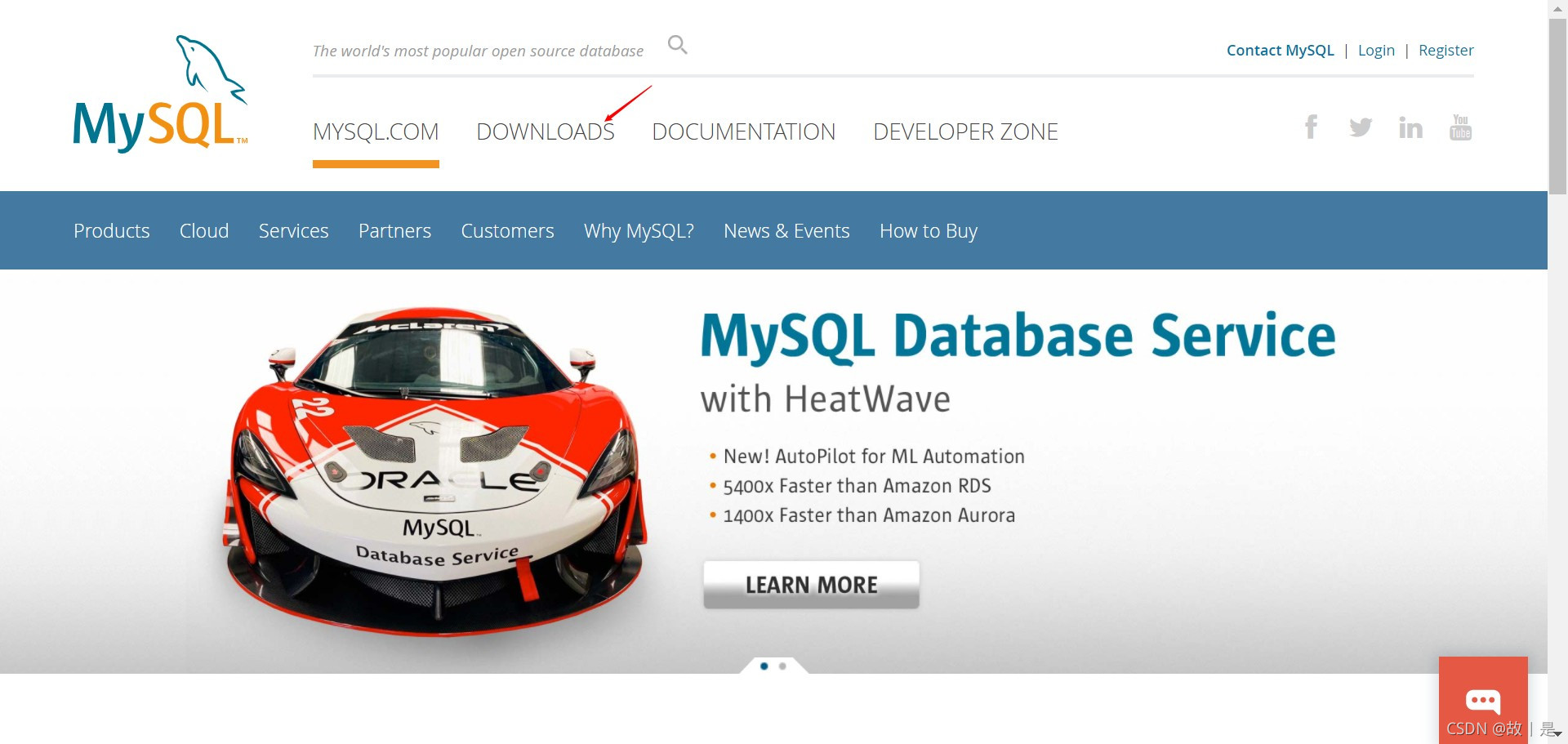Viewport: 1568px width, 744px height.
Task: Go to the MYSQL.COM tab
Action: tap(376, 131)
